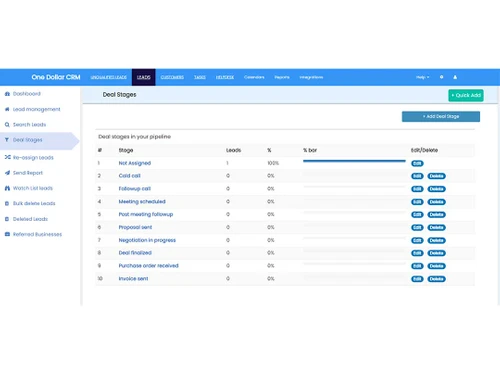The width and height of the screenshot is (500, 375).
Task: Click the Watch List leads binoculars icon
Action: coord(7,188)
